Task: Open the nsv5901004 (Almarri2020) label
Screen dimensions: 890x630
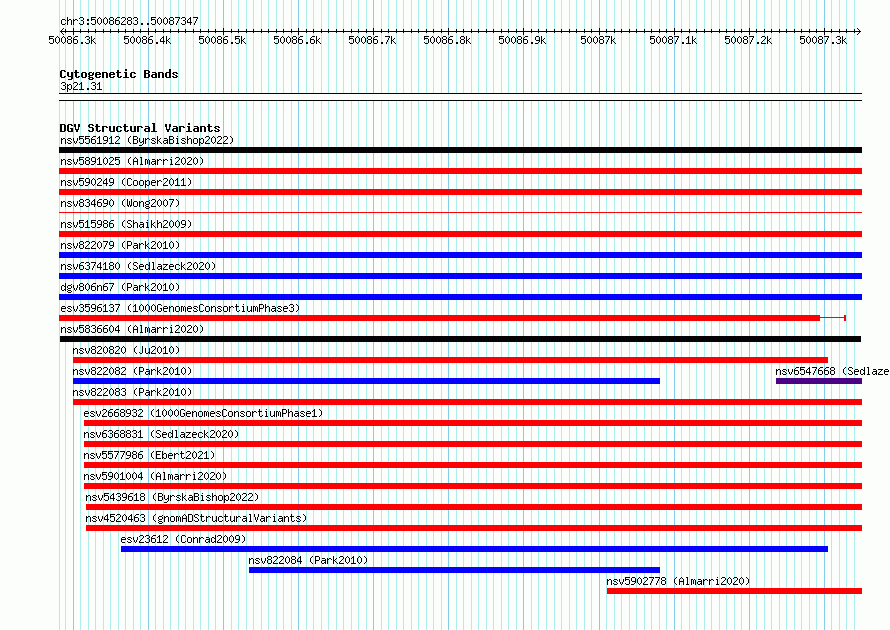Action: point(155,476)
